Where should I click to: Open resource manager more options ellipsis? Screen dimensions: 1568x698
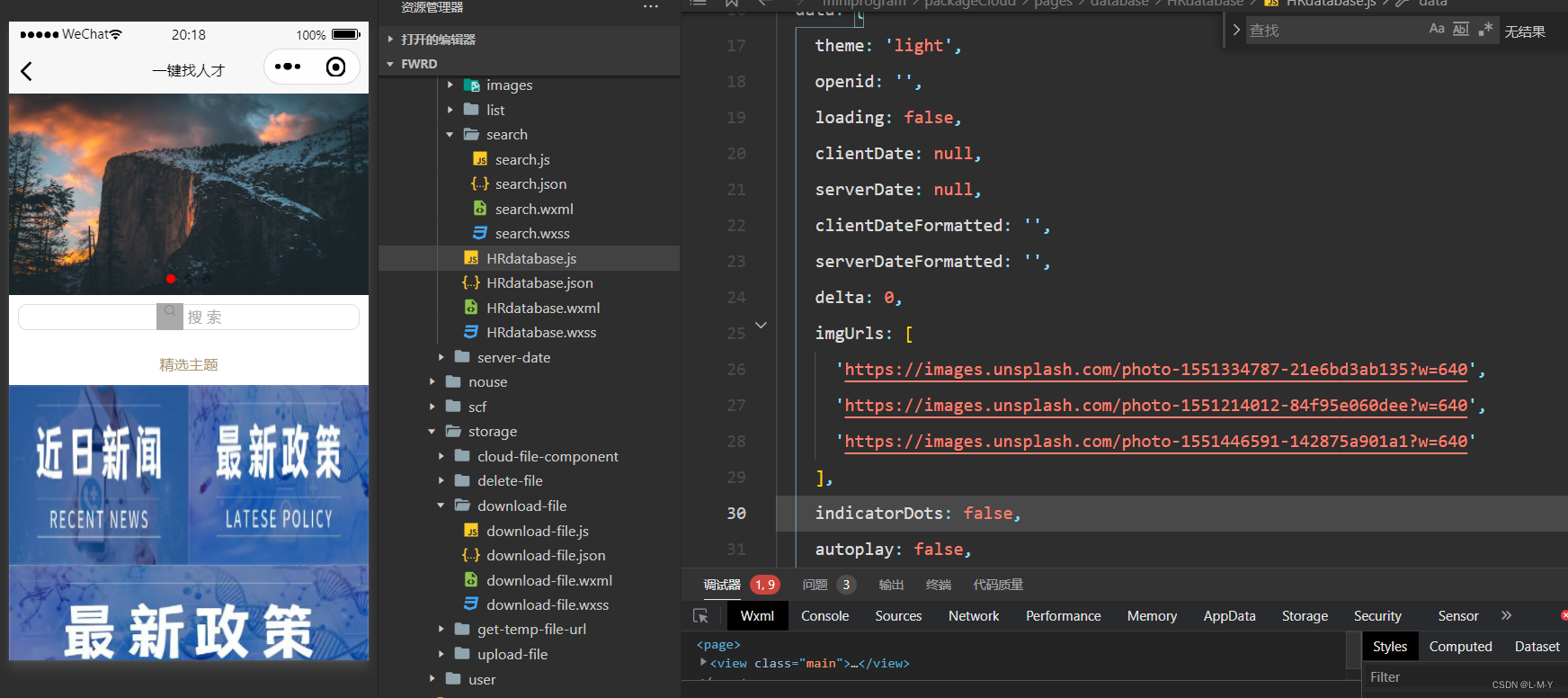pyautogui.click(x=651, y=6)
